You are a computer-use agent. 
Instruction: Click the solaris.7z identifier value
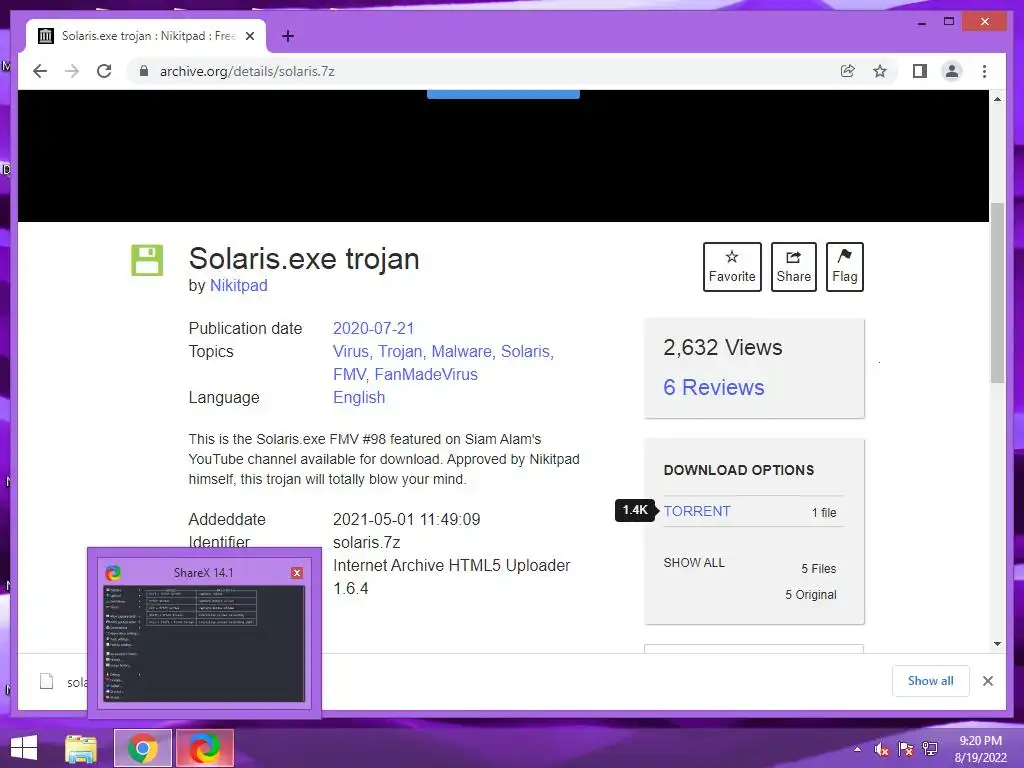pyautogui.click(x=366, y=542)
